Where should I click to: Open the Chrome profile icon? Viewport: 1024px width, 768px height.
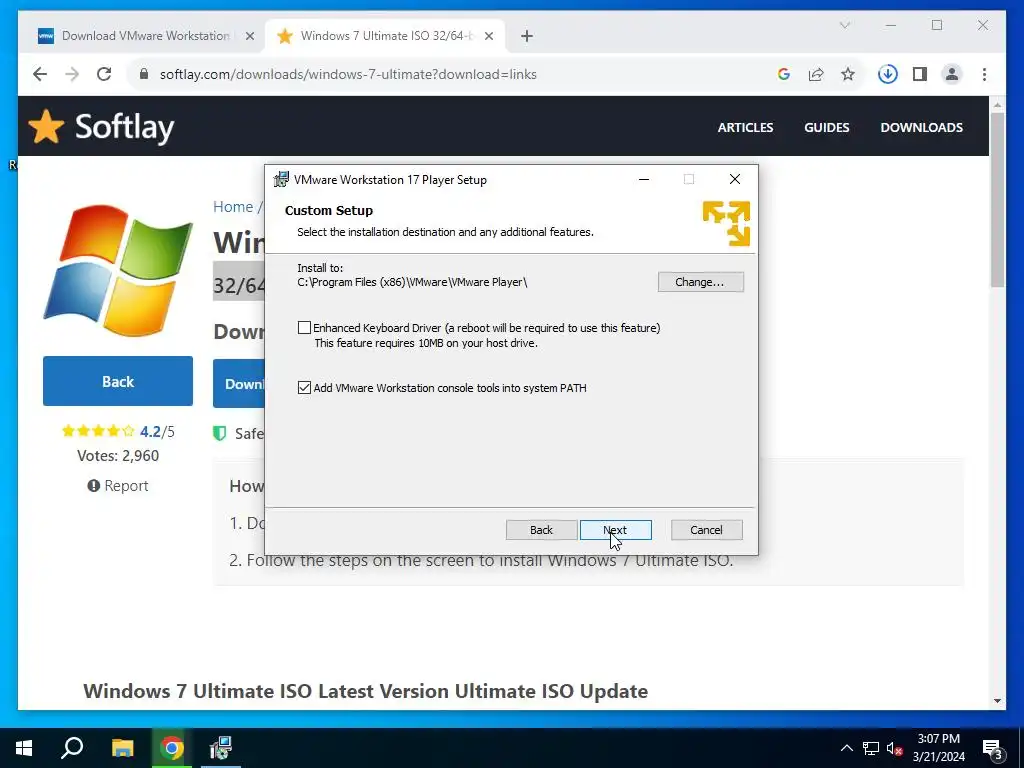coord(952,74)
